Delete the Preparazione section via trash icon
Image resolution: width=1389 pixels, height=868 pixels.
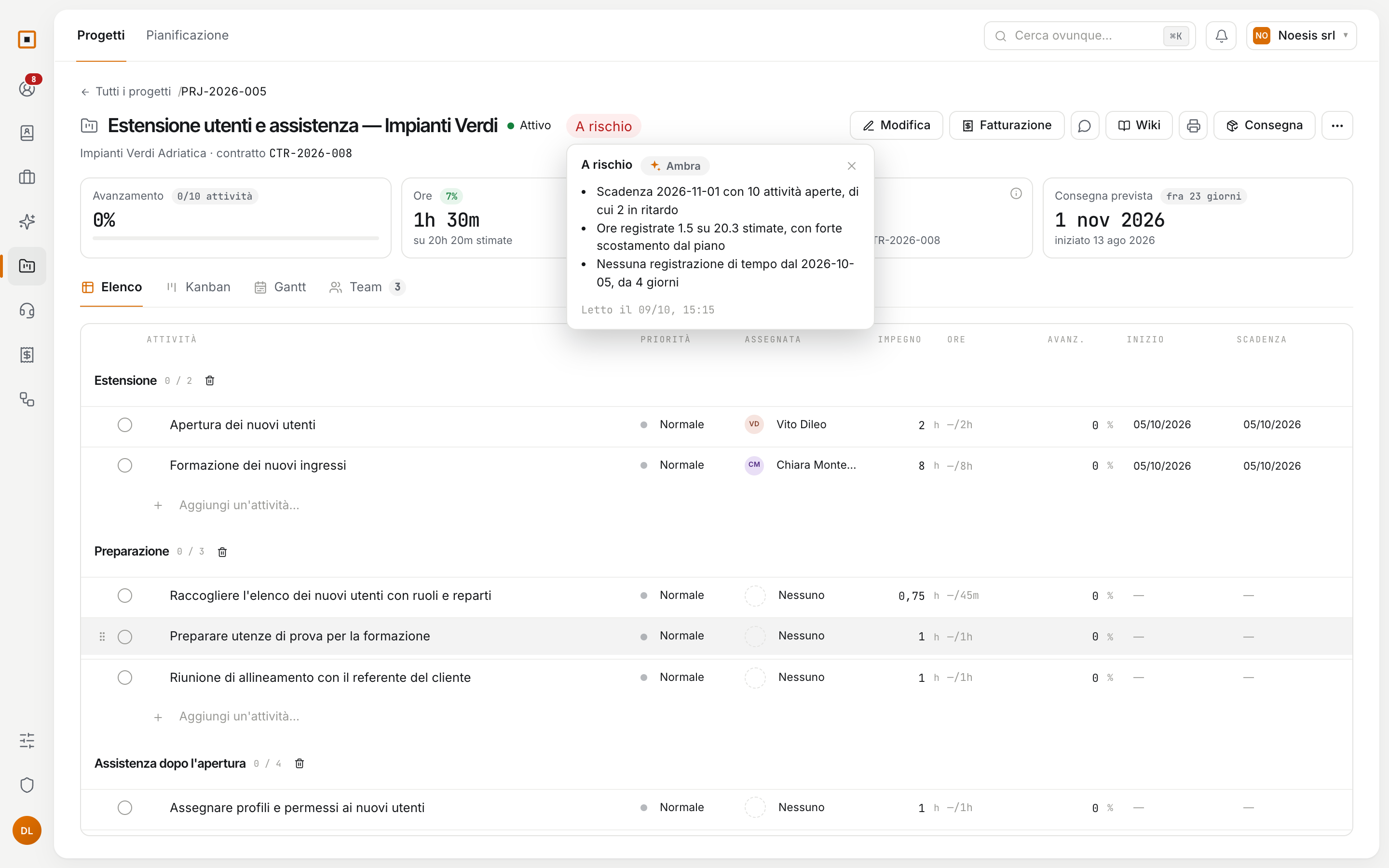(222, 552)
